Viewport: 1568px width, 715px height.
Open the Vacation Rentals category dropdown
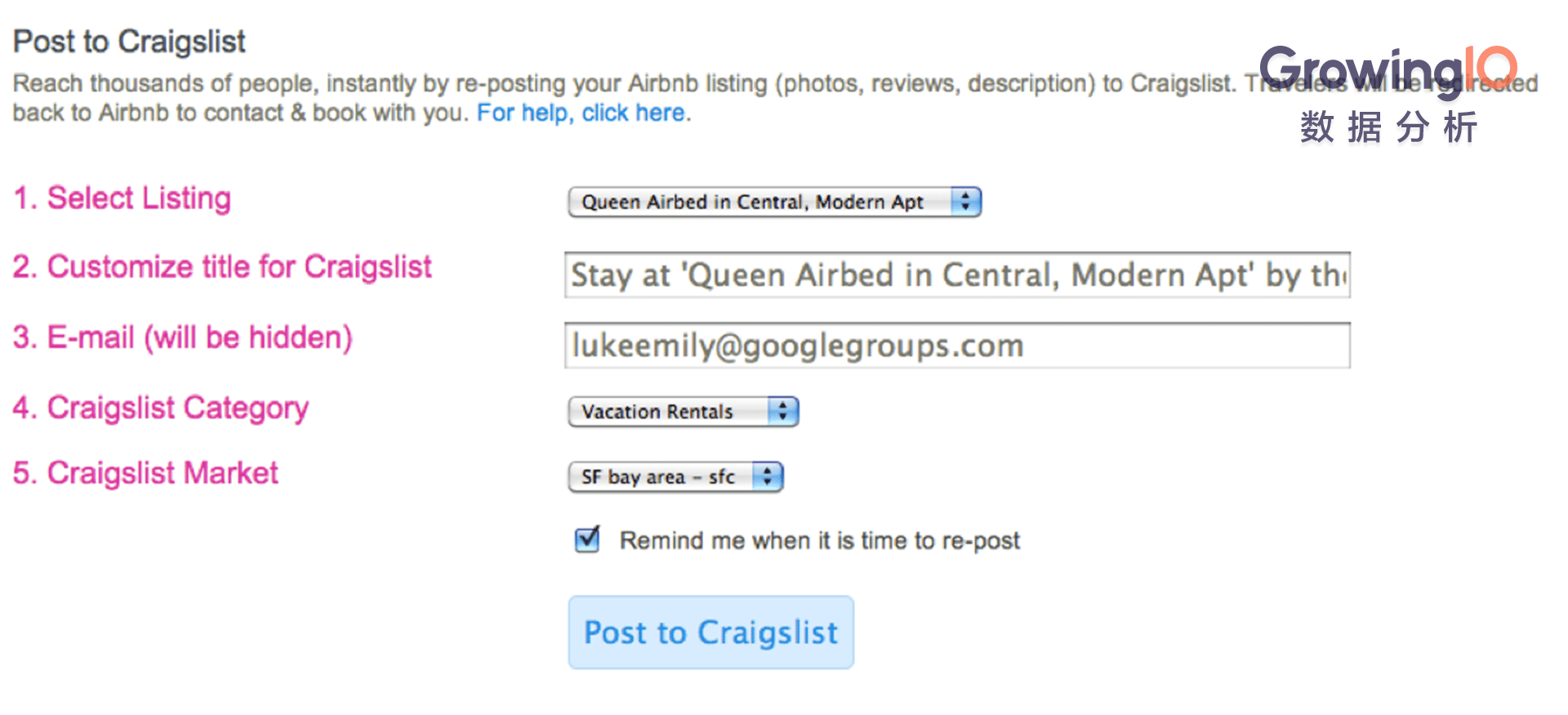[x=683, y=411]
